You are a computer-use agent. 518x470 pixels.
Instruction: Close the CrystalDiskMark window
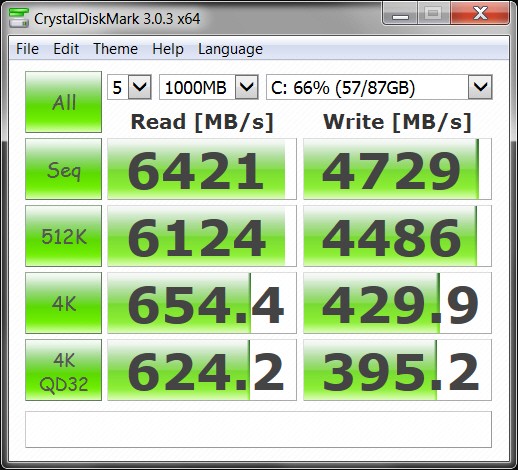pos(480,14)
